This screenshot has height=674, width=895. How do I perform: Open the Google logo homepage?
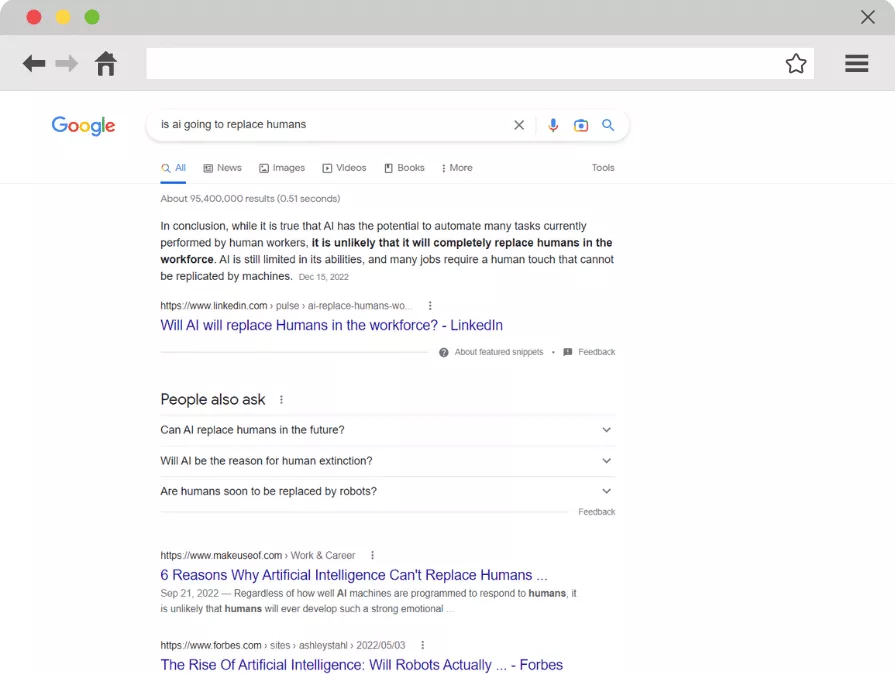[x=84, y=126]
